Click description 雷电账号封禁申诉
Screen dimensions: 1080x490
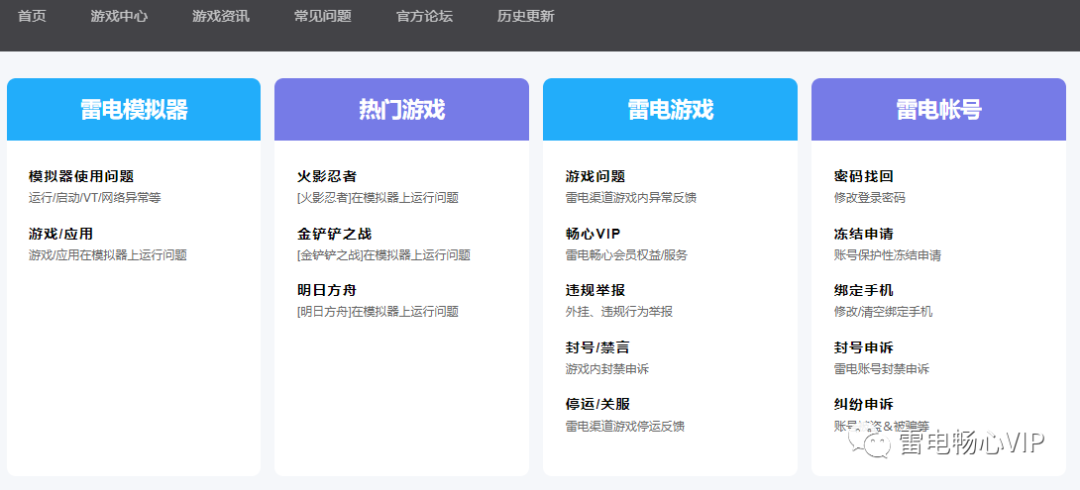882,369
